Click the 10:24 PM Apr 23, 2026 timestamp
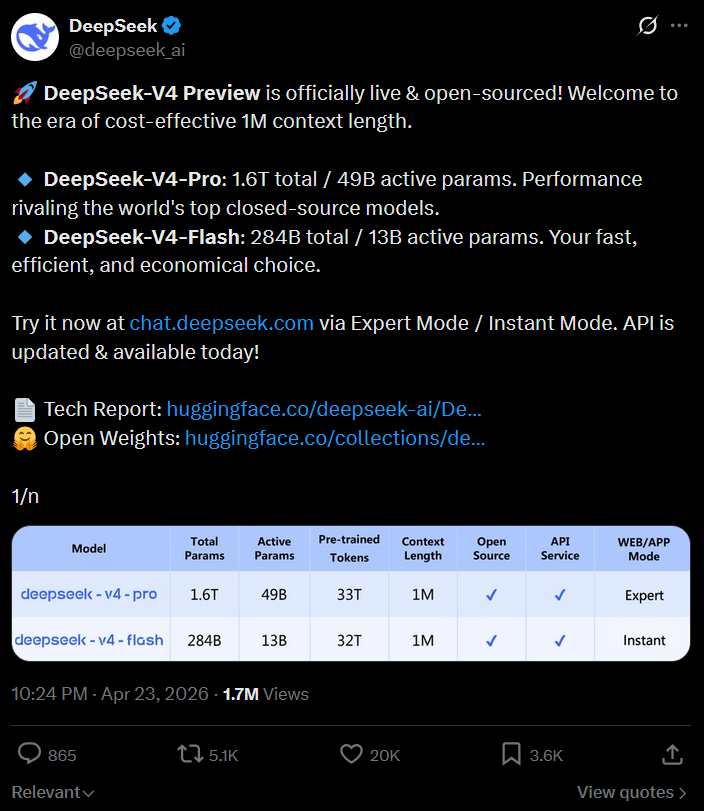Viewport: 704px width, 811px height. tap(109, 694)
